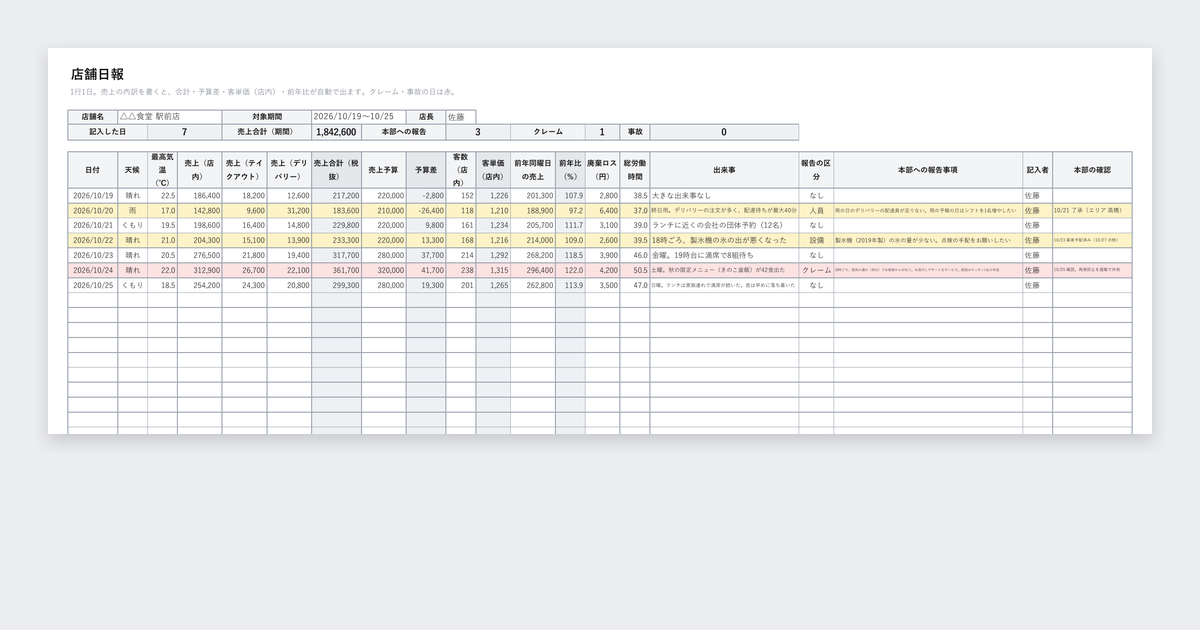The image size is (1200, 630).
Task: Click the "出来事" column header
Action: tap(724, 170)
